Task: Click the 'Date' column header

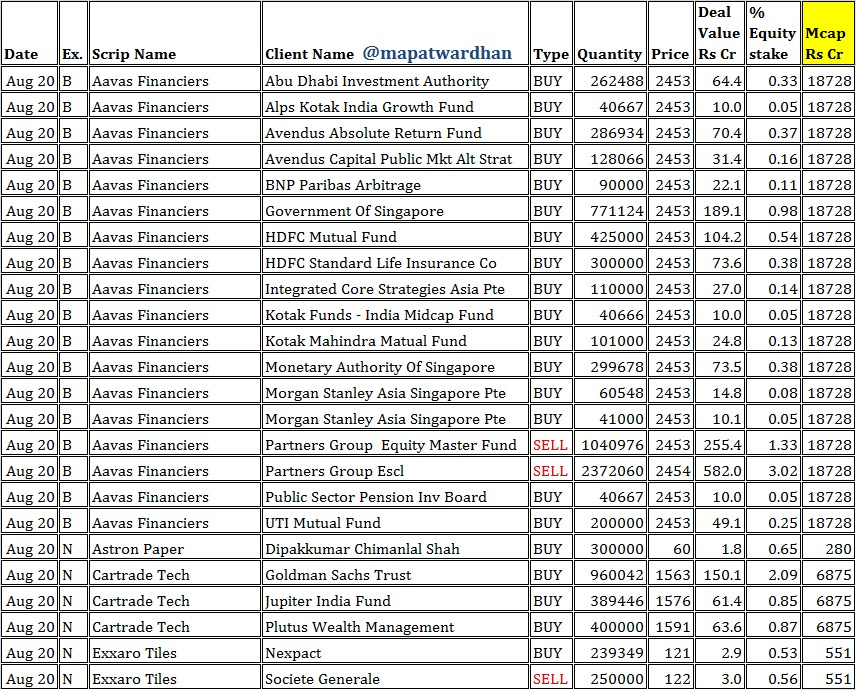Action: tap(29, 33)
